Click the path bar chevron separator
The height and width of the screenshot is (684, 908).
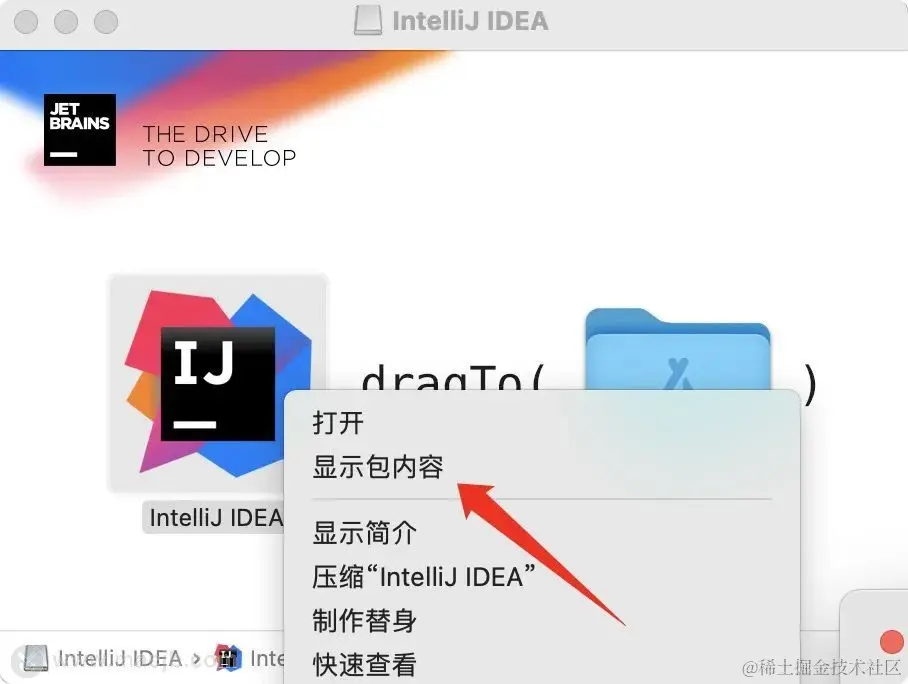[197, 659]
